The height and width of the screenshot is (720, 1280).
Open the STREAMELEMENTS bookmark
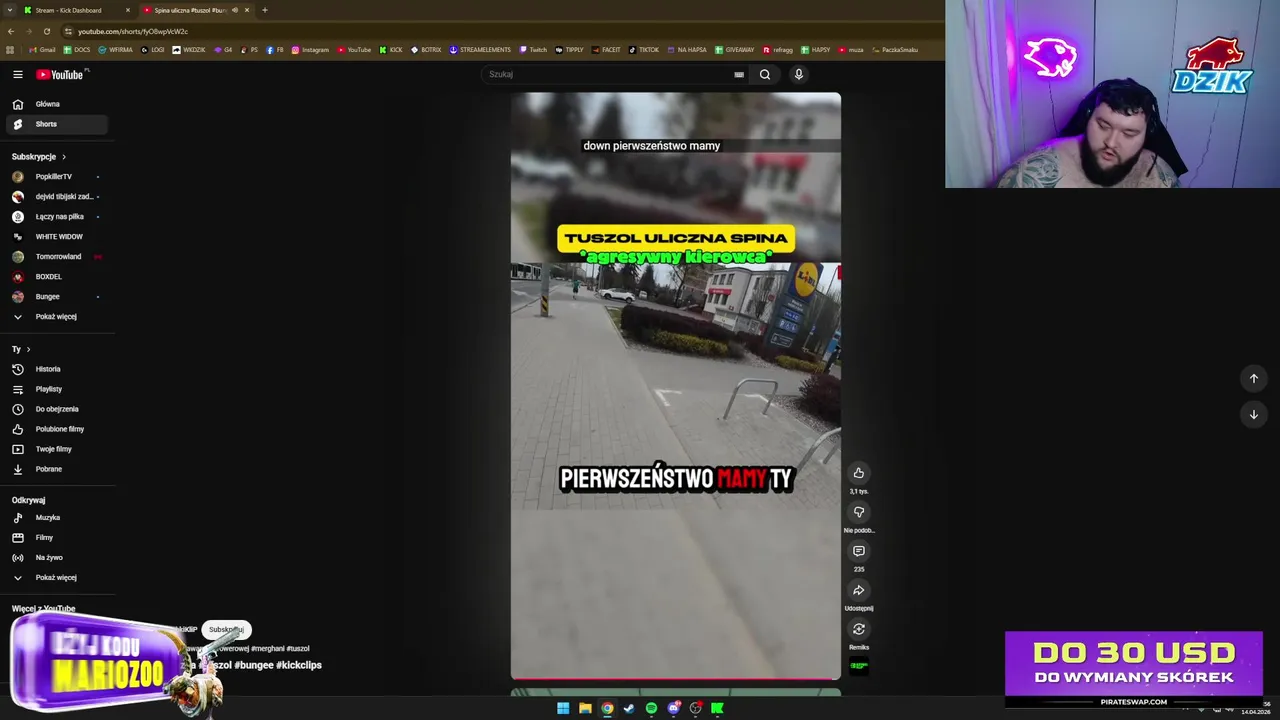click(480, 50)
